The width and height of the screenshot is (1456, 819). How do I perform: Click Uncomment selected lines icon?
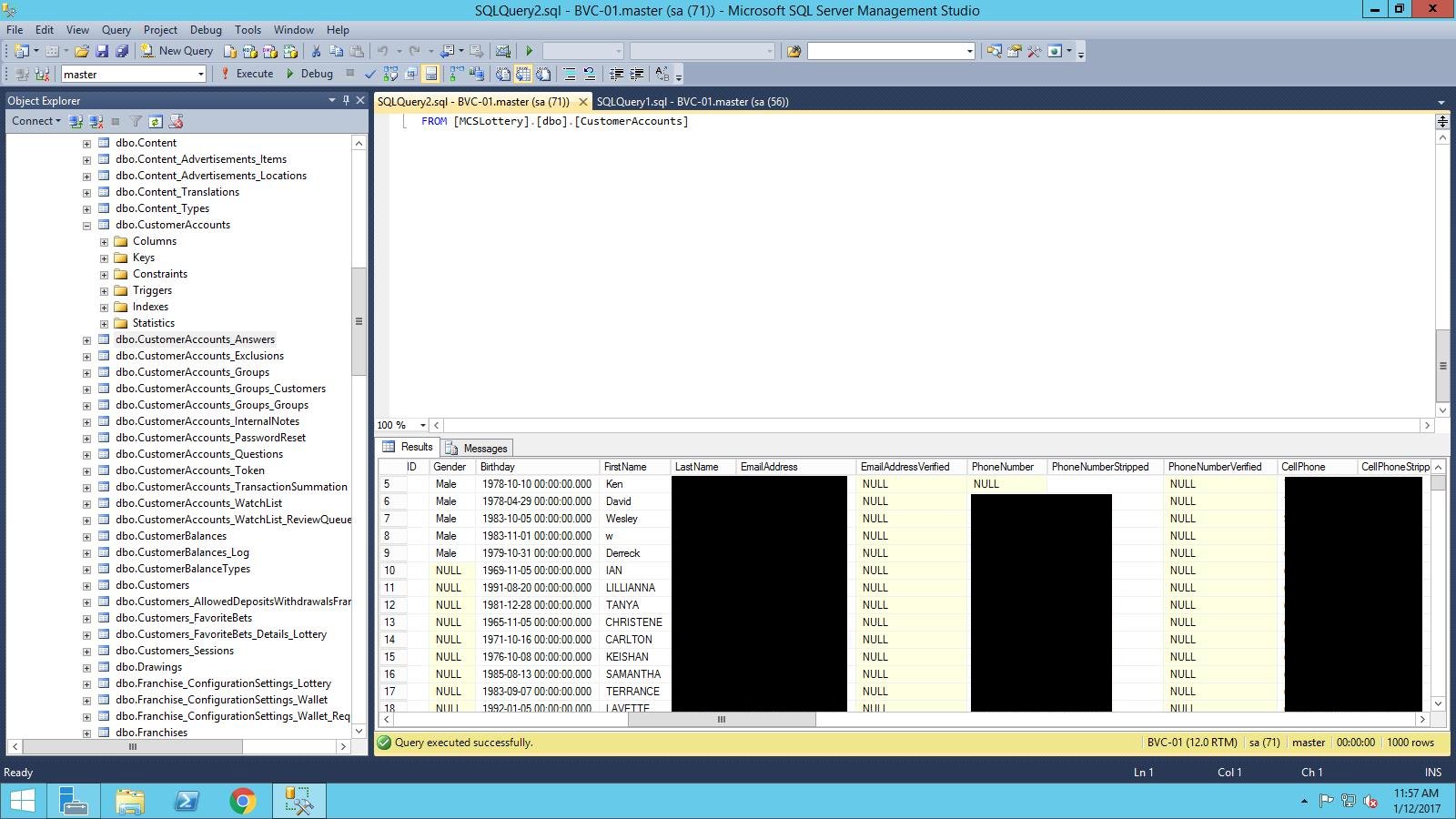tap(590, 74)
